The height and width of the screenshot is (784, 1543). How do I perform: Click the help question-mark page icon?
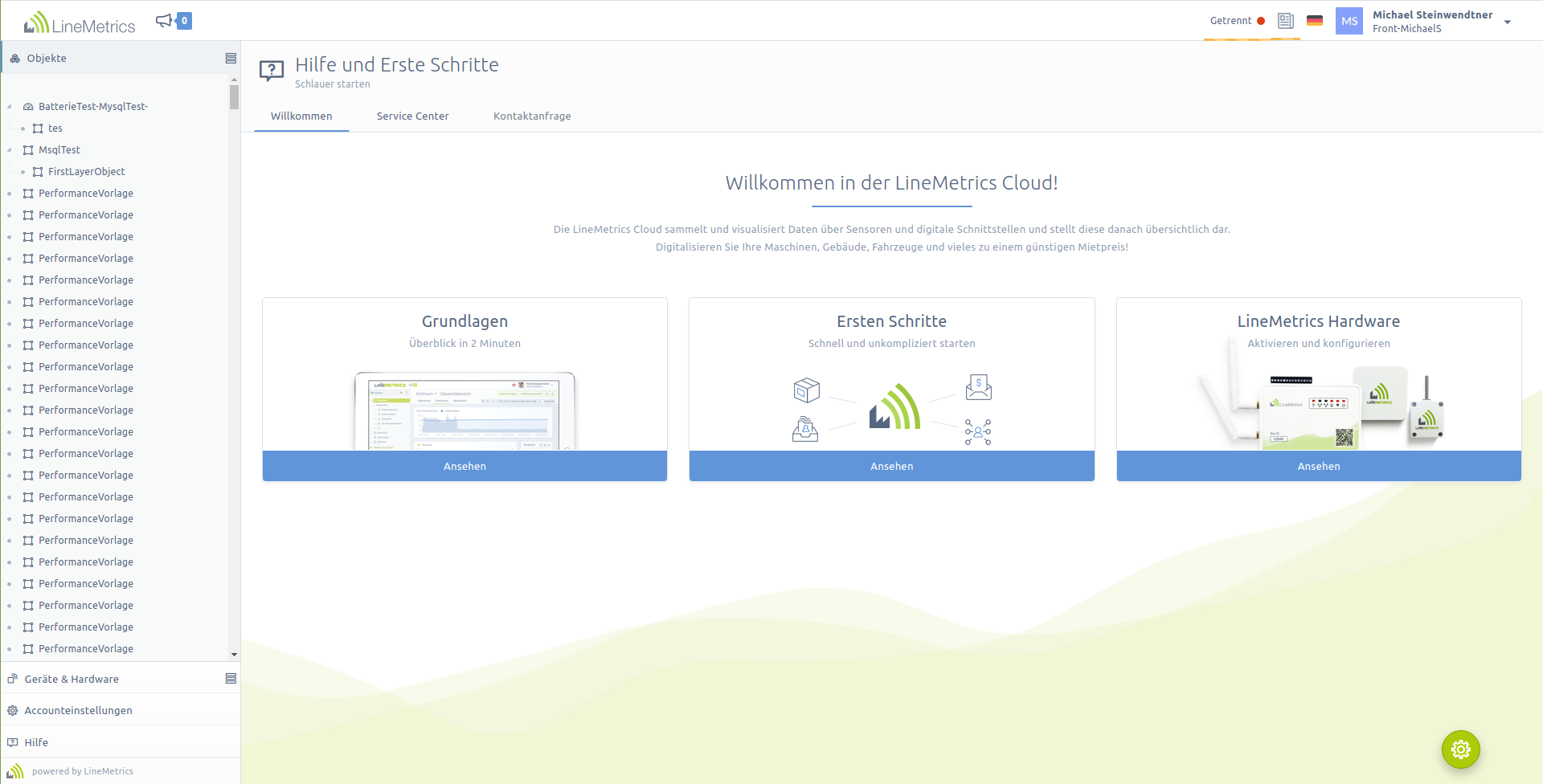coord(272,71)
